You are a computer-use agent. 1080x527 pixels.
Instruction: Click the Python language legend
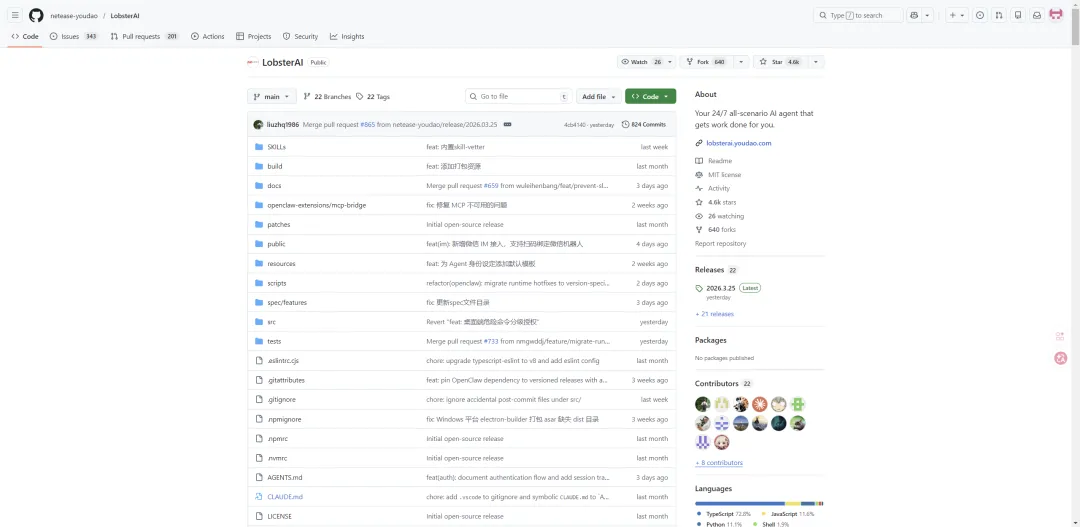[722, 524]
